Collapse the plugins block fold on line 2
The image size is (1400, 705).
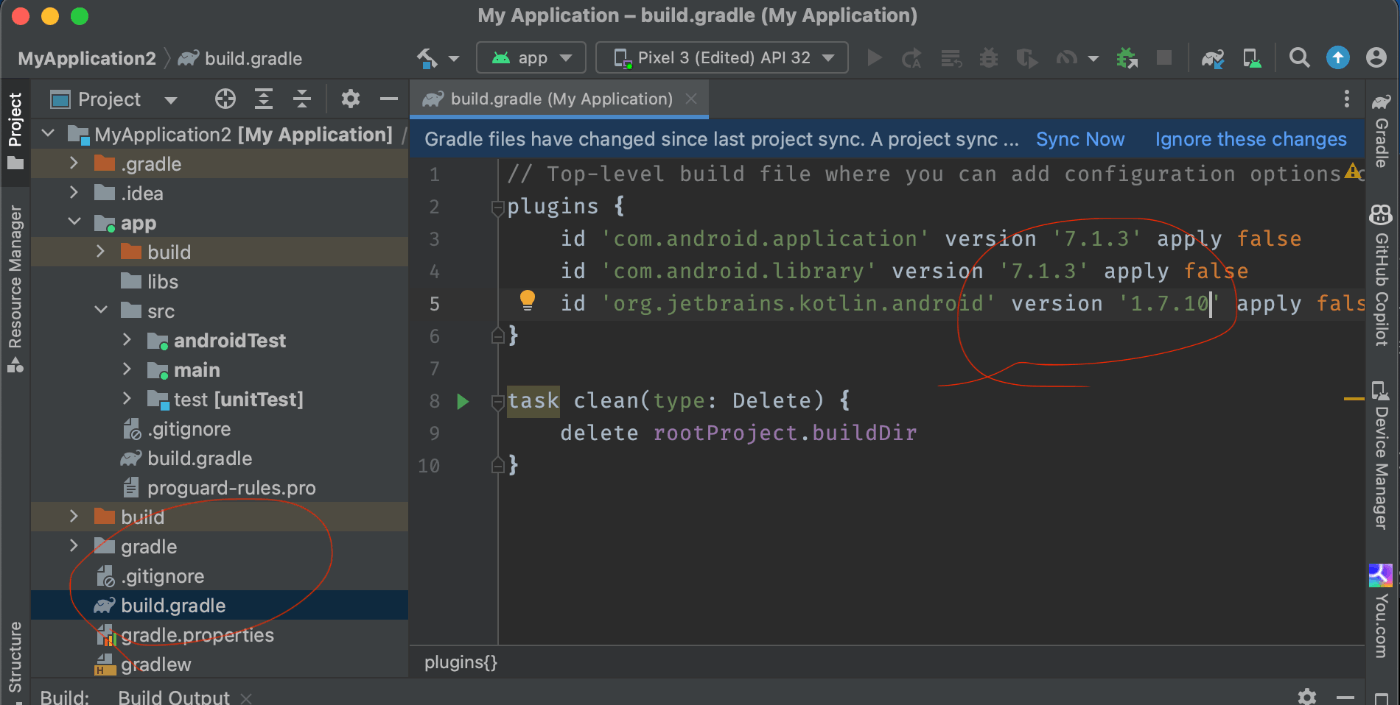click(x=497, y=208)
